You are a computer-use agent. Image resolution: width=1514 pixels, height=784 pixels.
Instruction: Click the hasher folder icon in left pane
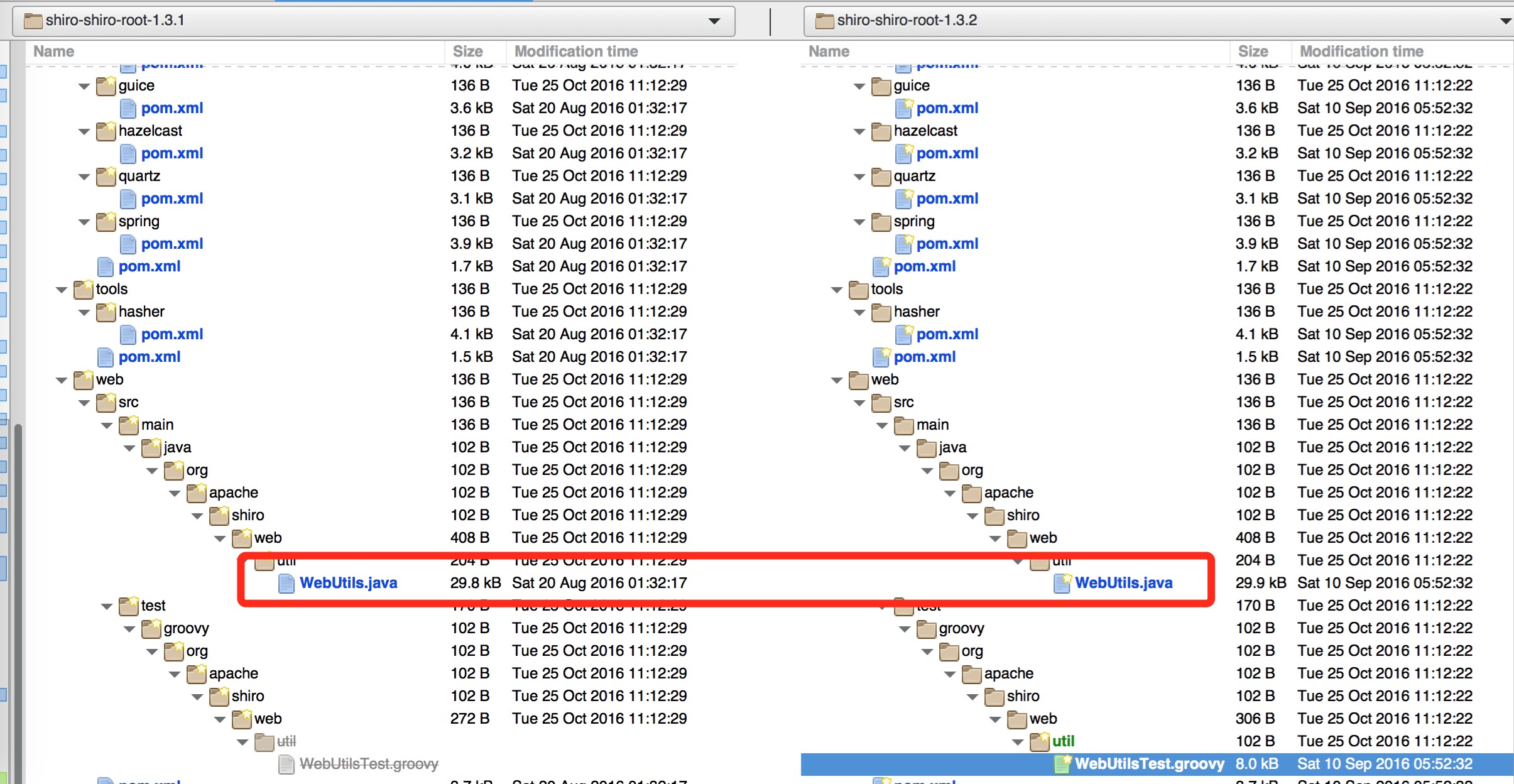(x=106, y=312)
